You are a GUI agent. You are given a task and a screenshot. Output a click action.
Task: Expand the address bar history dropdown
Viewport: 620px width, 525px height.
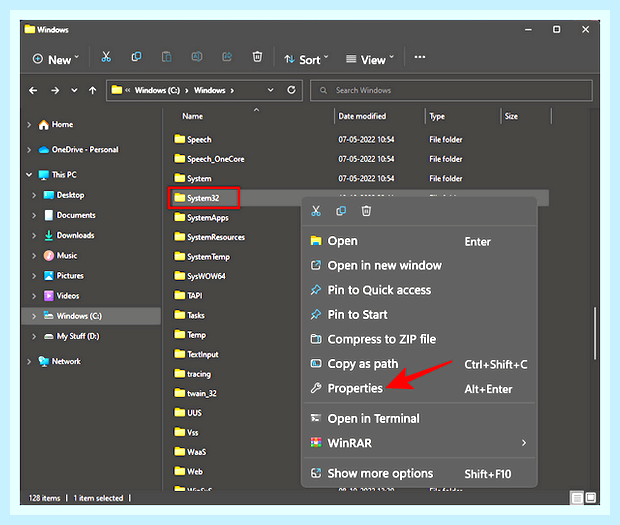270,90
